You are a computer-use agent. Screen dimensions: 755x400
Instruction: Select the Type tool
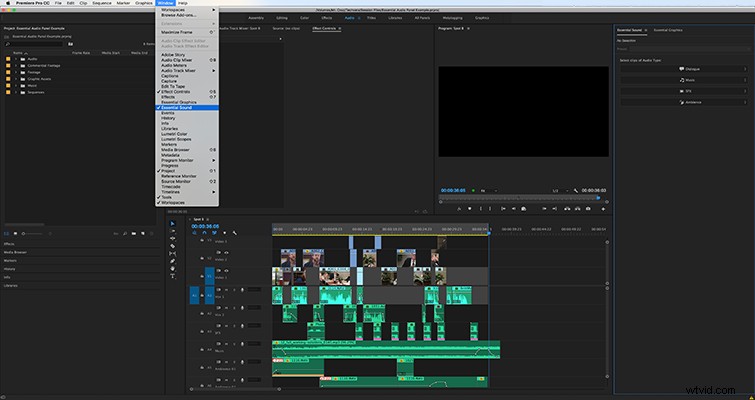pyautogui.click(x=173, y=276)
